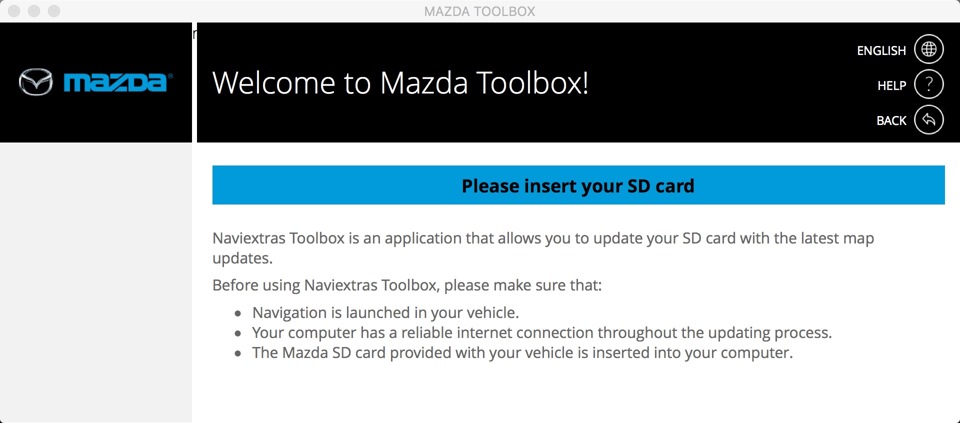Screen dimensions: 960x423
Task: Click the globe language icon
Action: point(929,50)
